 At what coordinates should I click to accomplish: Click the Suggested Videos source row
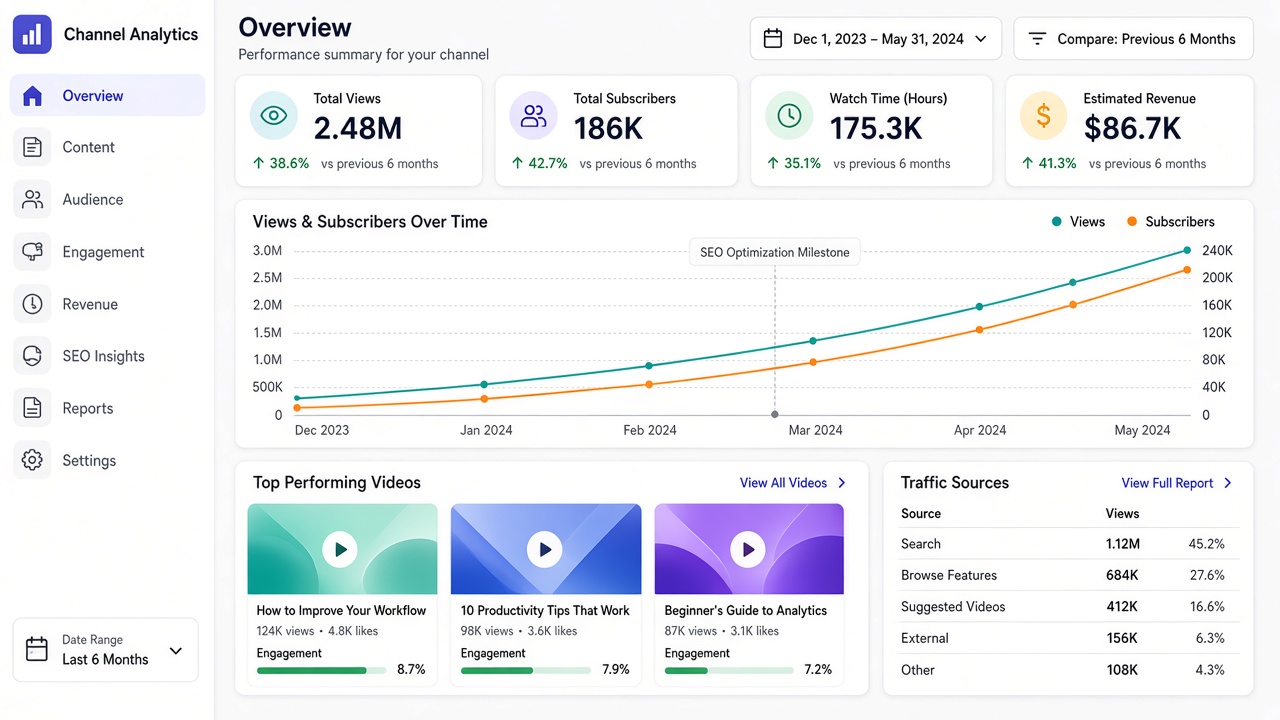click(1069, 607)
